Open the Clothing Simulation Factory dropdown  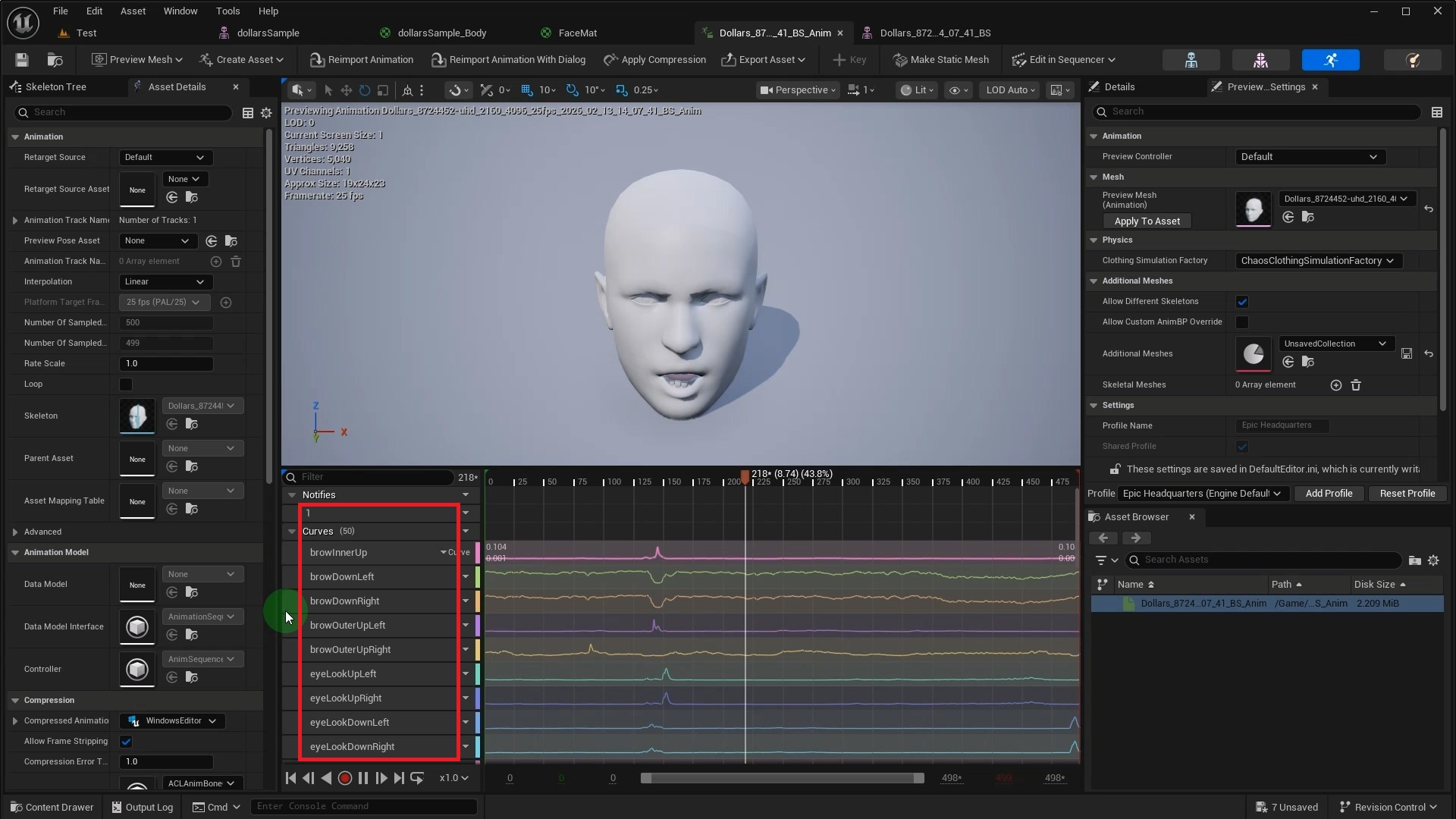tap(1317, 261)
